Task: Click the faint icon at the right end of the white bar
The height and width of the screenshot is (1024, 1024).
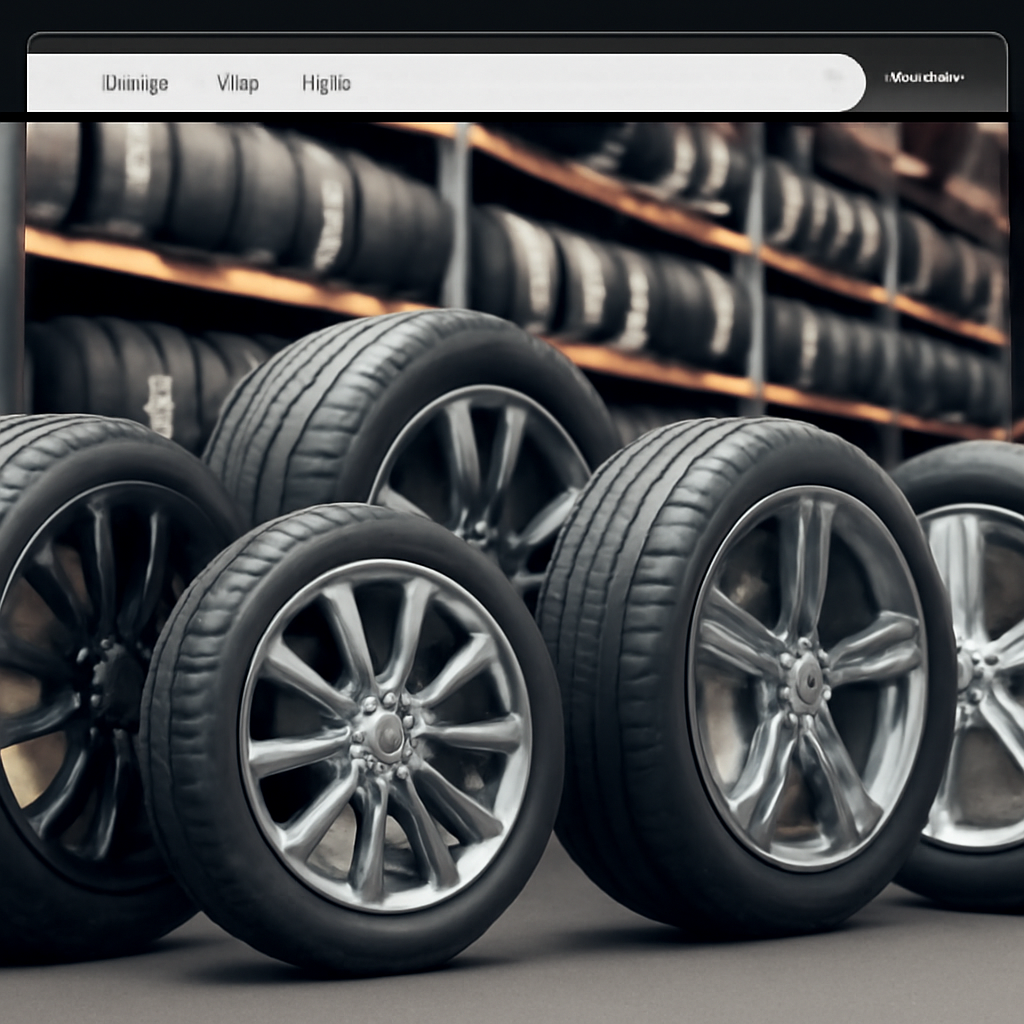Action: (x=832, y=76)
